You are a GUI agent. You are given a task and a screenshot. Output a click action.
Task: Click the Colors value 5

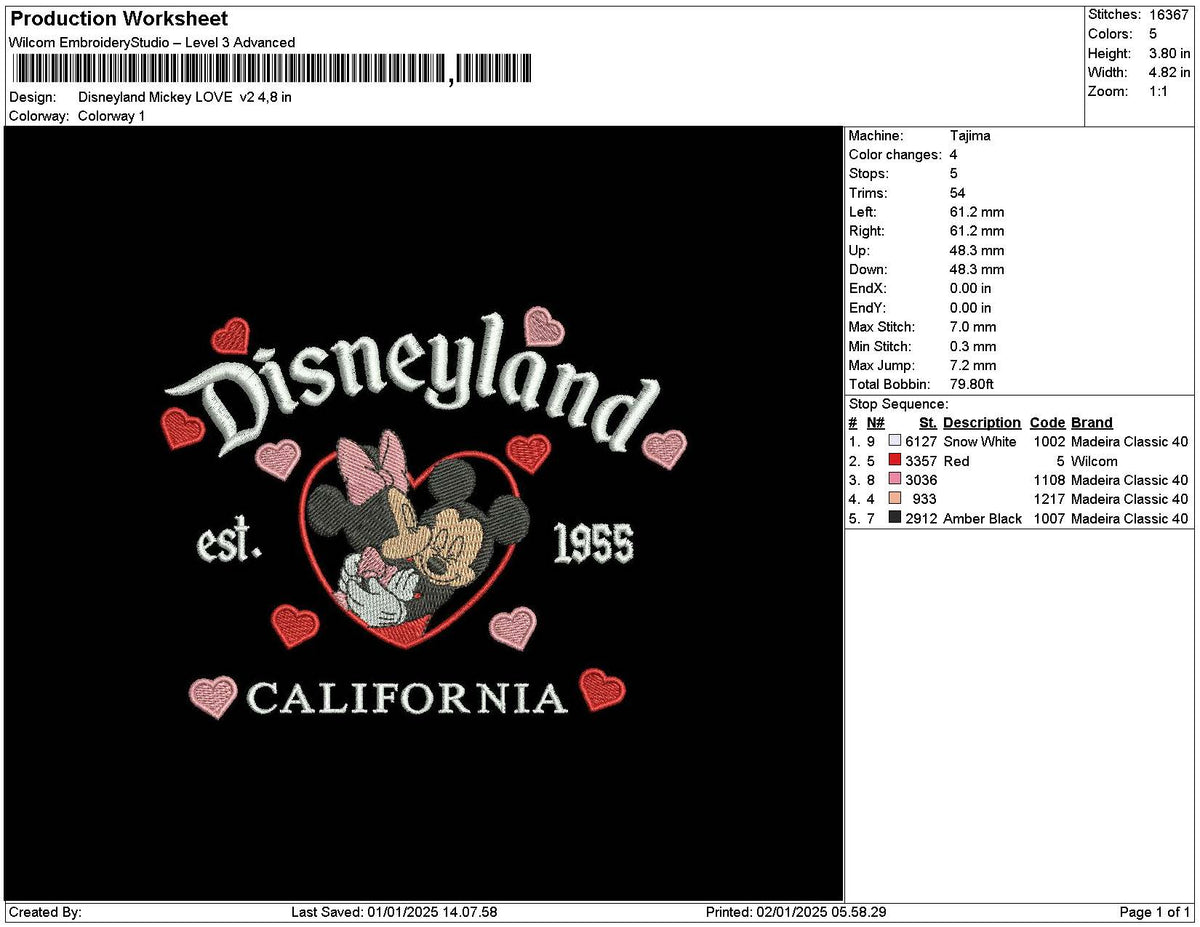point(1153,34)
